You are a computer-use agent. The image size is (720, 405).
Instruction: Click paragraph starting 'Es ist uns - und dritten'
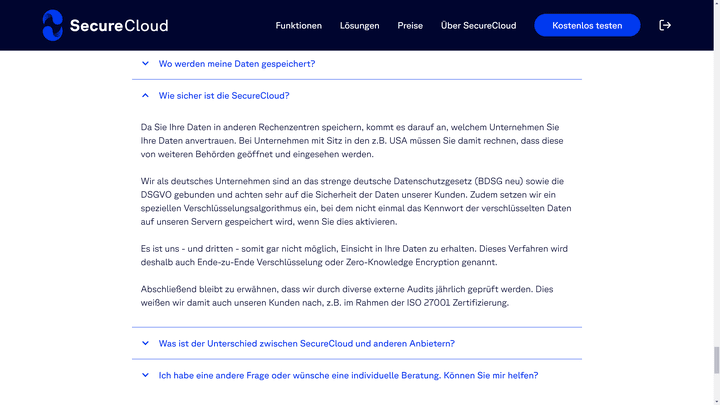[x=354, y=255]
